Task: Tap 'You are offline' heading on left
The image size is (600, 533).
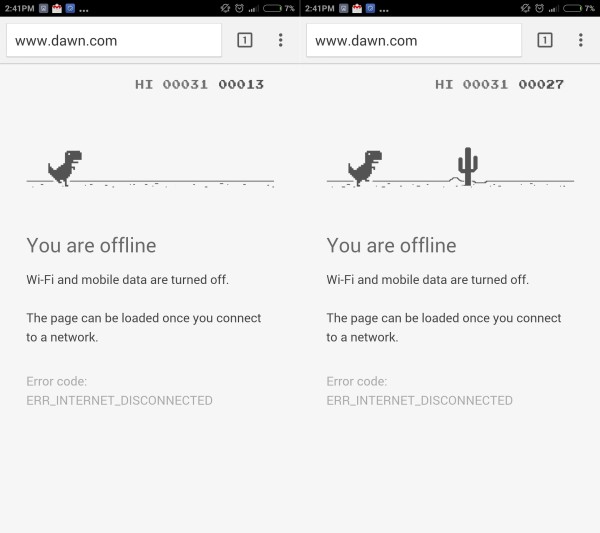Action: (91, 245)
